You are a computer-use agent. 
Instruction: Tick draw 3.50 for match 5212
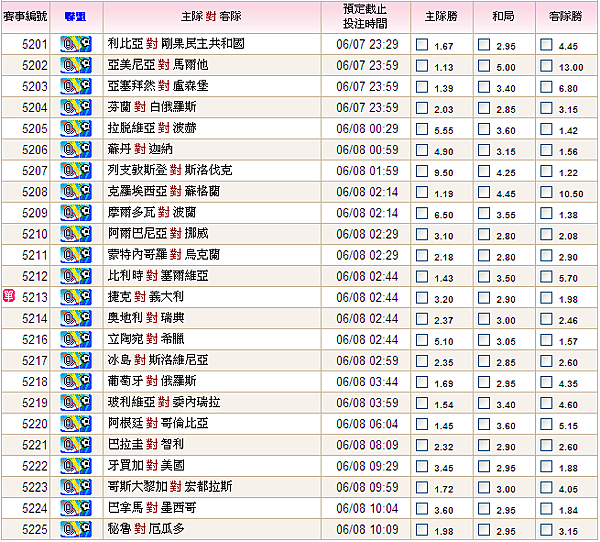click(x=484, y=276)
